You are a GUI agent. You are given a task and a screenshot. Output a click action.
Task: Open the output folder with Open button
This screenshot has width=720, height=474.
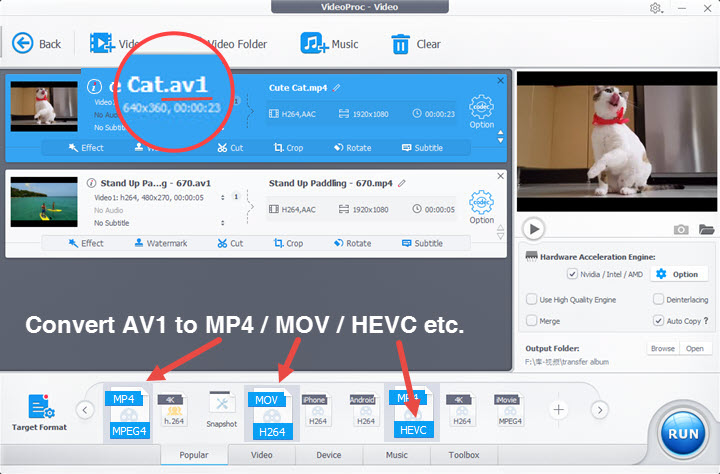pyautogui.click(x=695, y=349)
